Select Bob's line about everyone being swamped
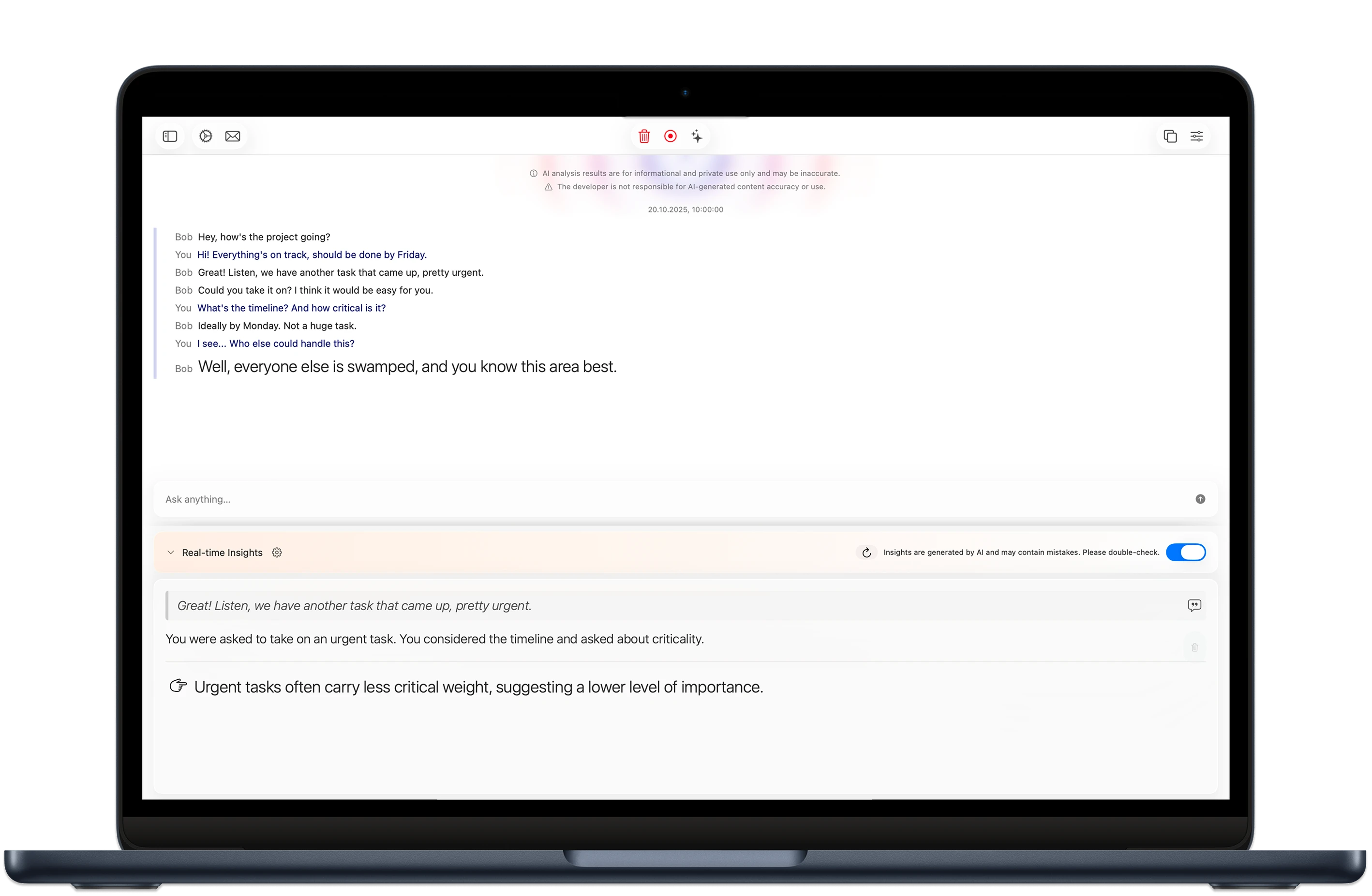 pyautogui.click(x=407, y=367)
